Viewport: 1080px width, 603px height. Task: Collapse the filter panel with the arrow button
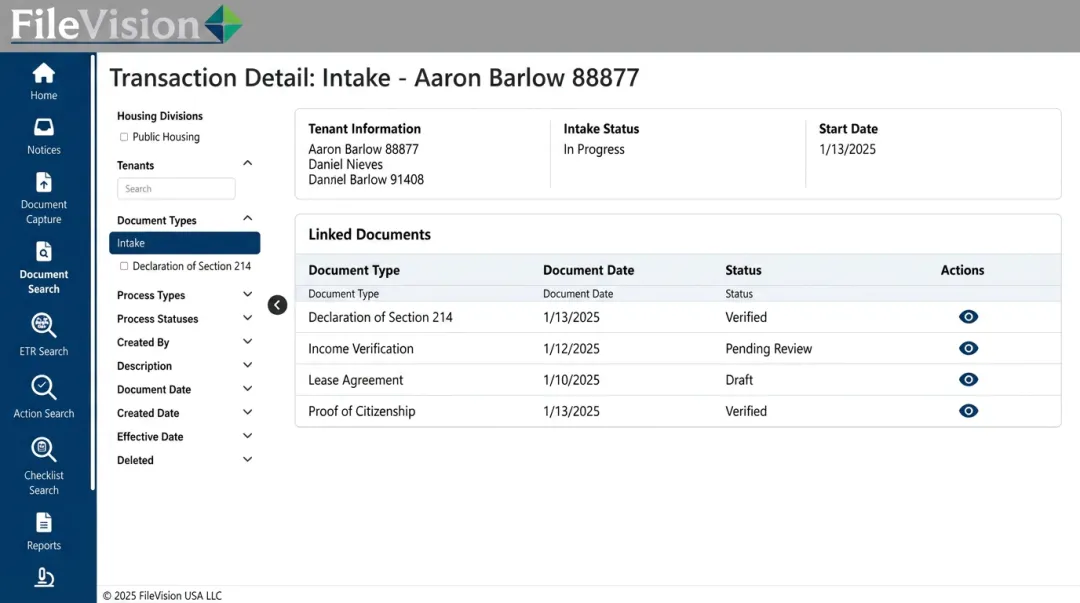[277, 305]
